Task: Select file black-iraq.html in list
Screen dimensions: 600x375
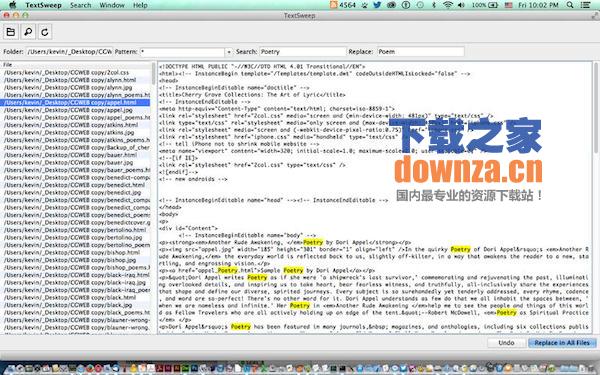Action: (x=75, y=275)
